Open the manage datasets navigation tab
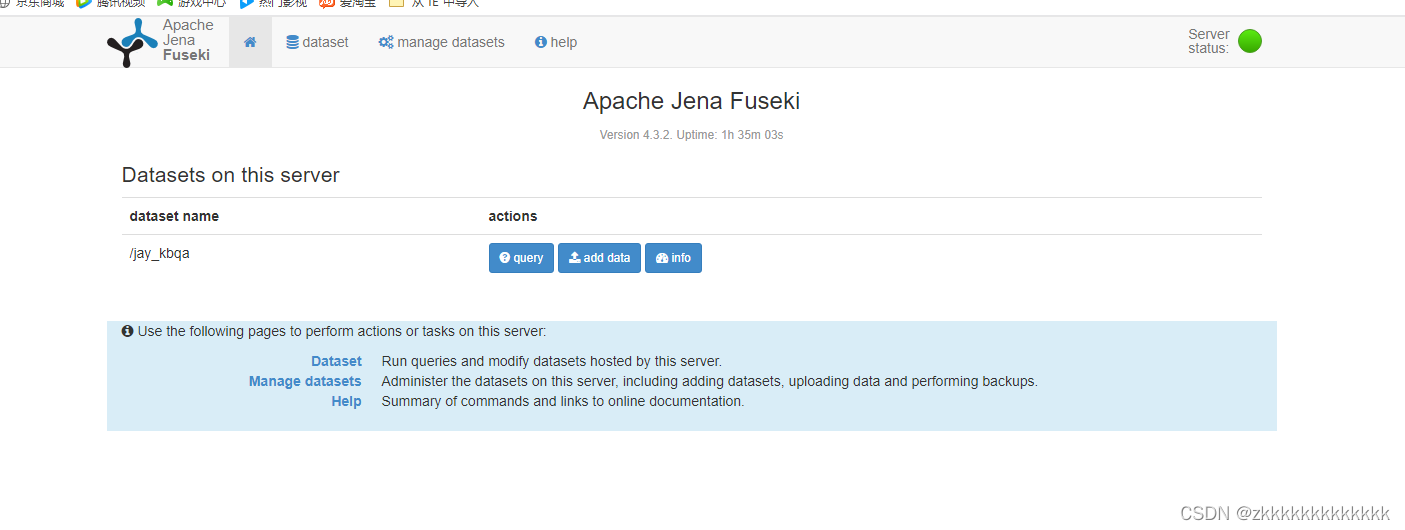The height and width of the screenshot is (530, 1405). (x=442, y=42)
